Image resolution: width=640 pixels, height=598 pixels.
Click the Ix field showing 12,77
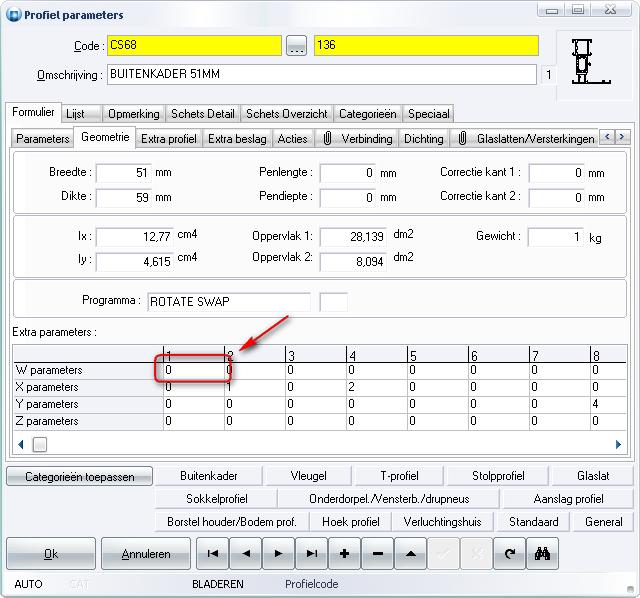[135, 237]
